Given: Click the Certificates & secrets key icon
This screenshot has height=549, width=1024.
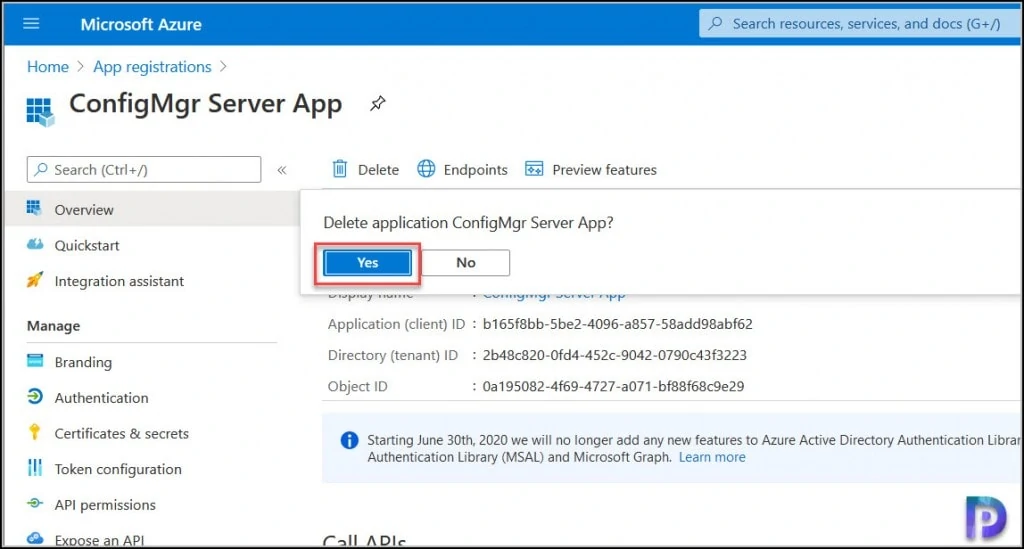Looking at the screenshot, I should (35, 431).
